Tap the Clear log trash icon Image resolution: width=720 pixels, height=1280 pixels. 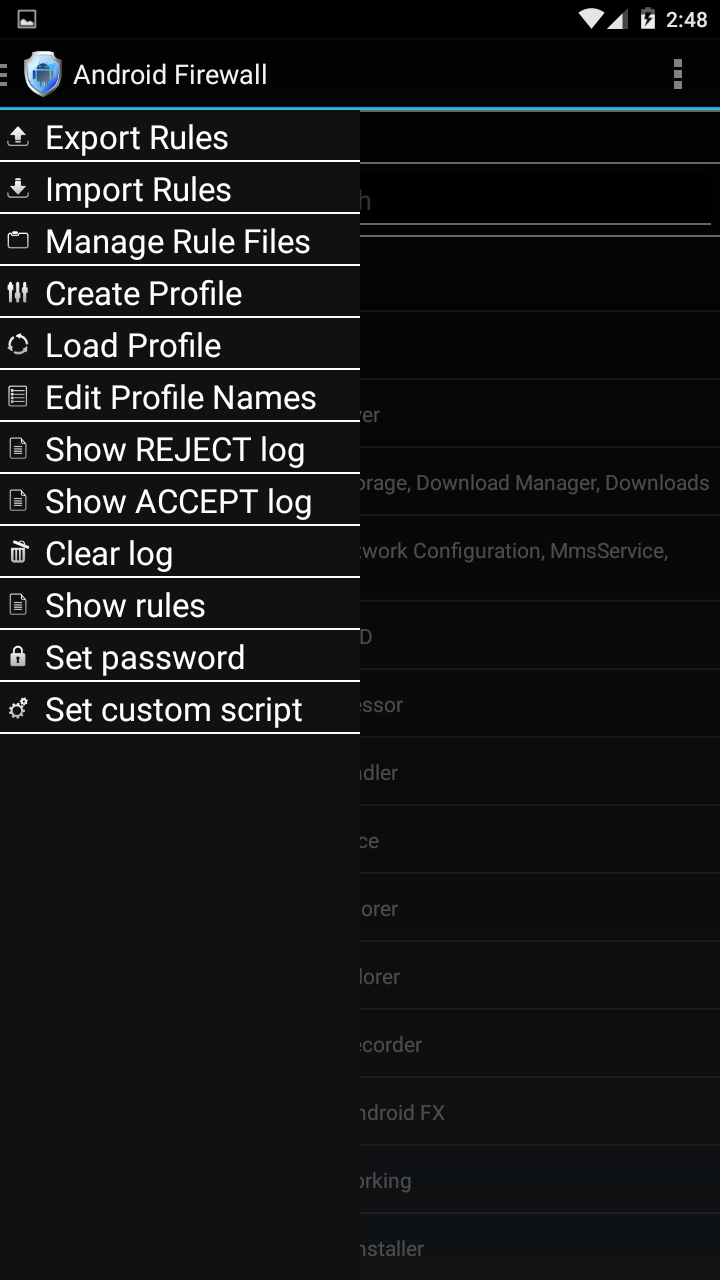[x=18, y=553]
